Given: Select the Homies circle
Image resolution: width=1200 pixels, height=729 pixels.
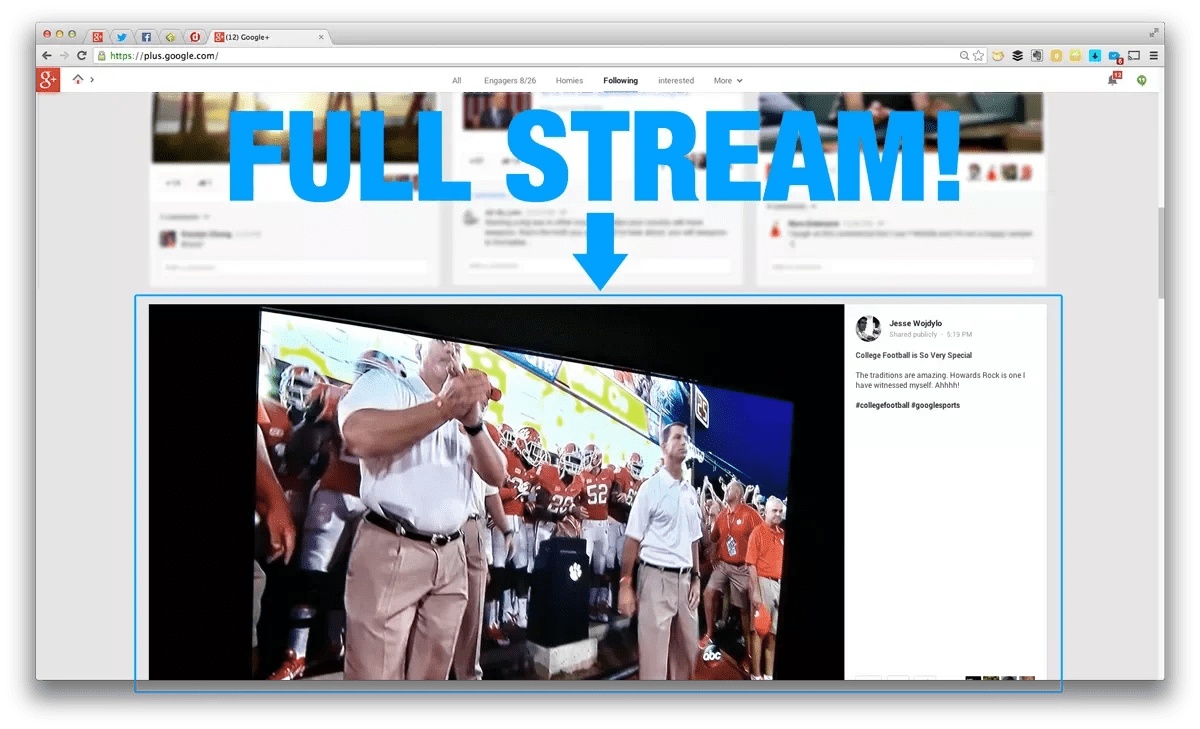Looking at the screenshot, I should 569,81.
